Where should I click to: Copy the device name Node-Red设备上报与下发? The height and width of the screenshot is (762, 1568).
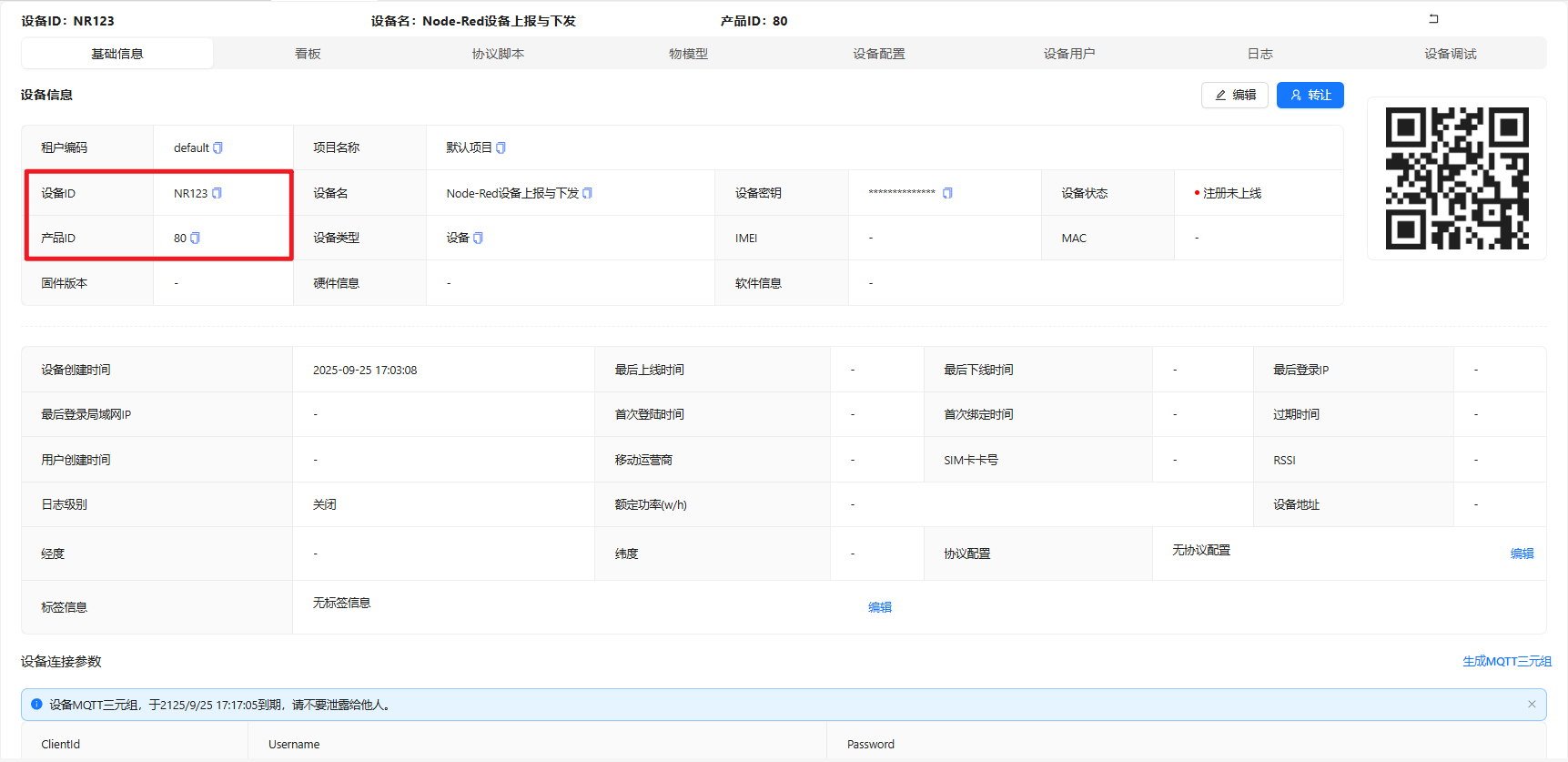pos(587,193)
